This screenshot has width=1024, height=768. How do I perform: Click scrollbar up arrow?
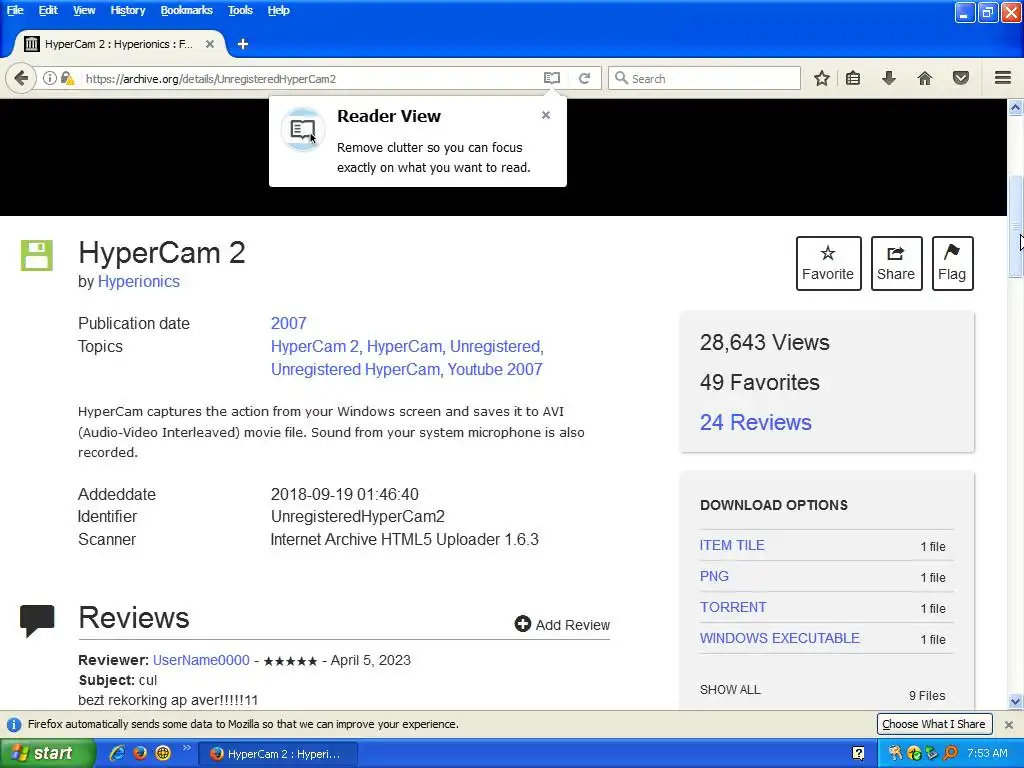(x=1016, y=107)
